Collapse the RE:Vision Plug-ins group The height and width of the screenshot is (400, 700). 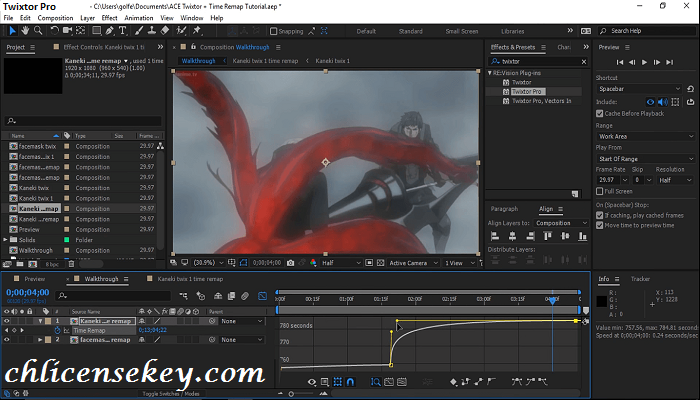pos(490,73)
